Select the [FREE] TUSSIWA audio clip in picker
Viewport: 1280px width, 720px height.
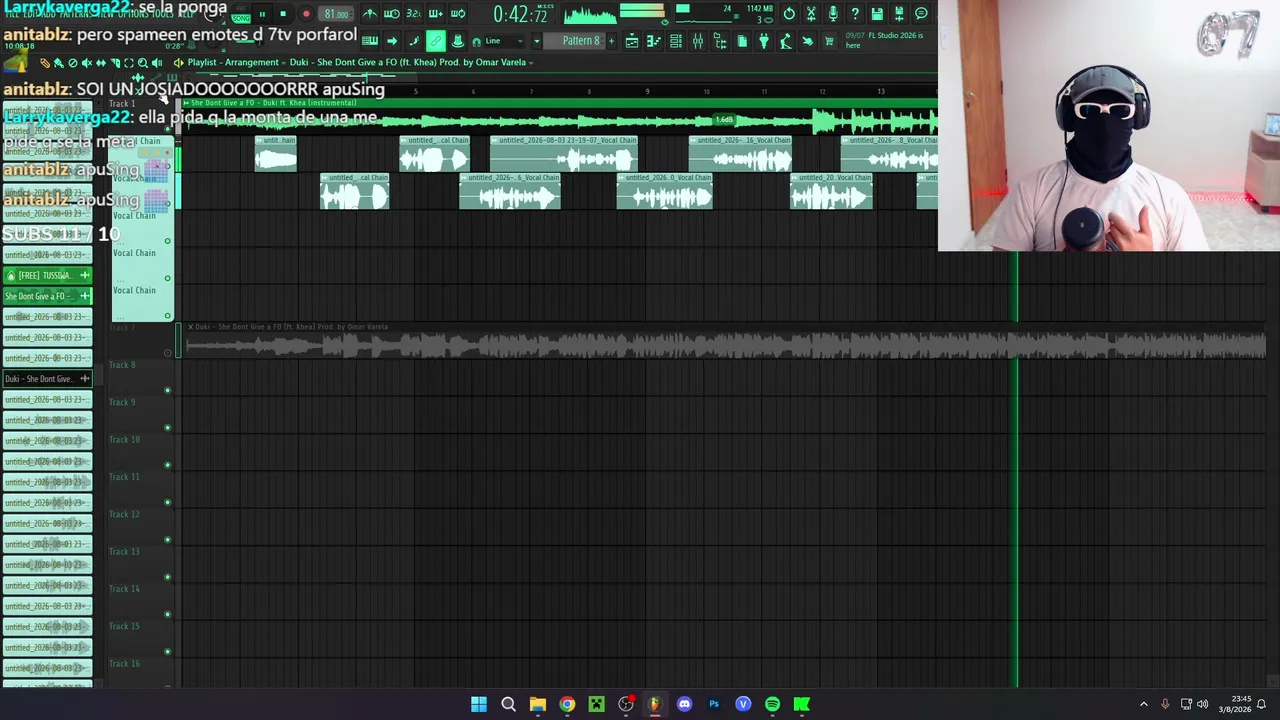click(x=47, y=275)
